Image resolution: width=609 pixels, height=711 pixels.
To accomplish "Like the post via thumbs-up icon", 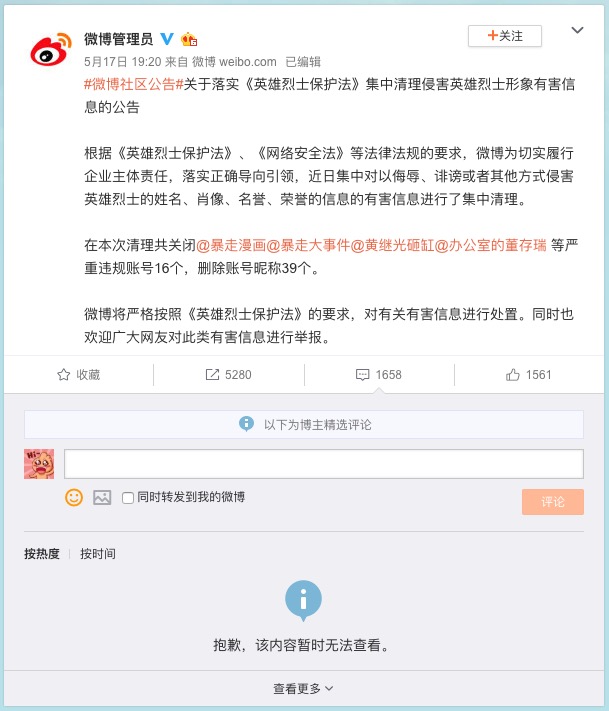I will coord(512,375).
